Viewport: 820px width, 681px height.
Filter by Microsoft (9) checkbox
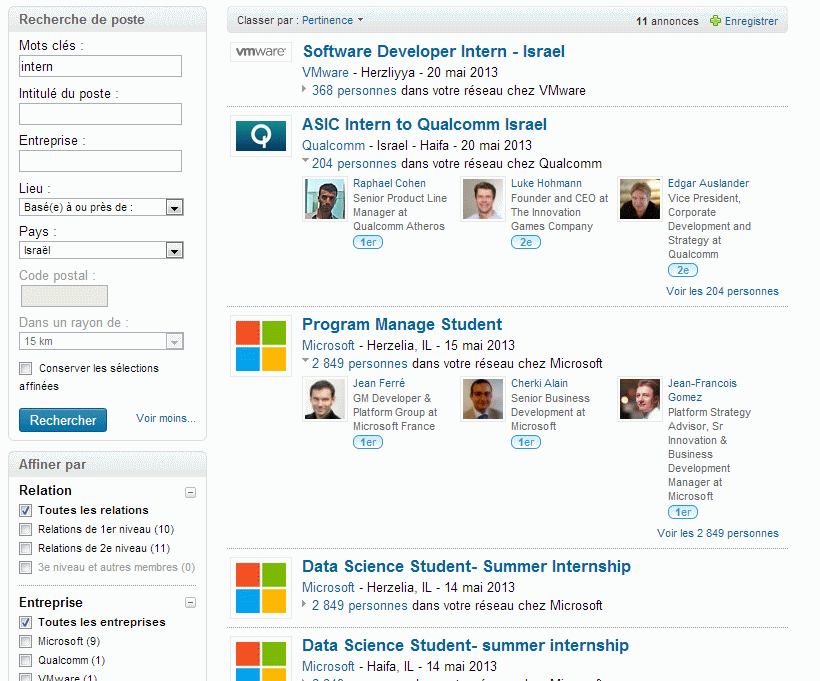[x=26, y=642]
